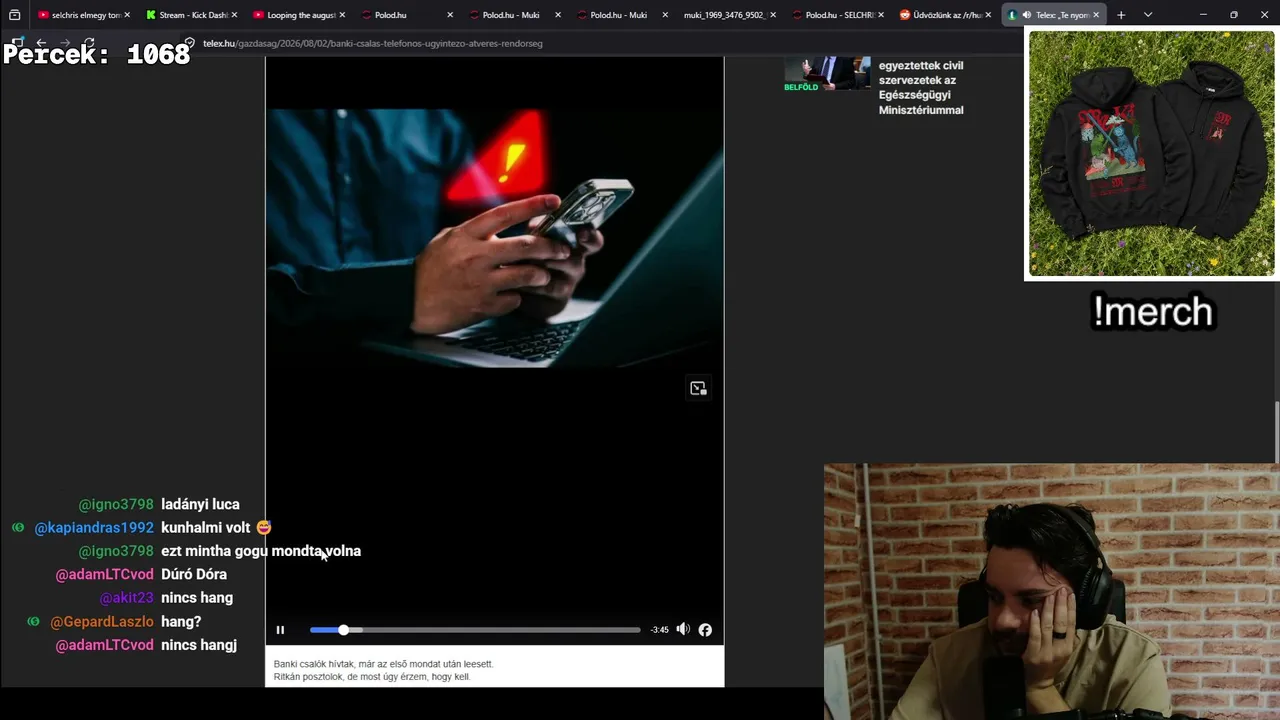1280x720 pixels.
Task: Click the chat message 'nincs hangj'
Action: point(199,646)
